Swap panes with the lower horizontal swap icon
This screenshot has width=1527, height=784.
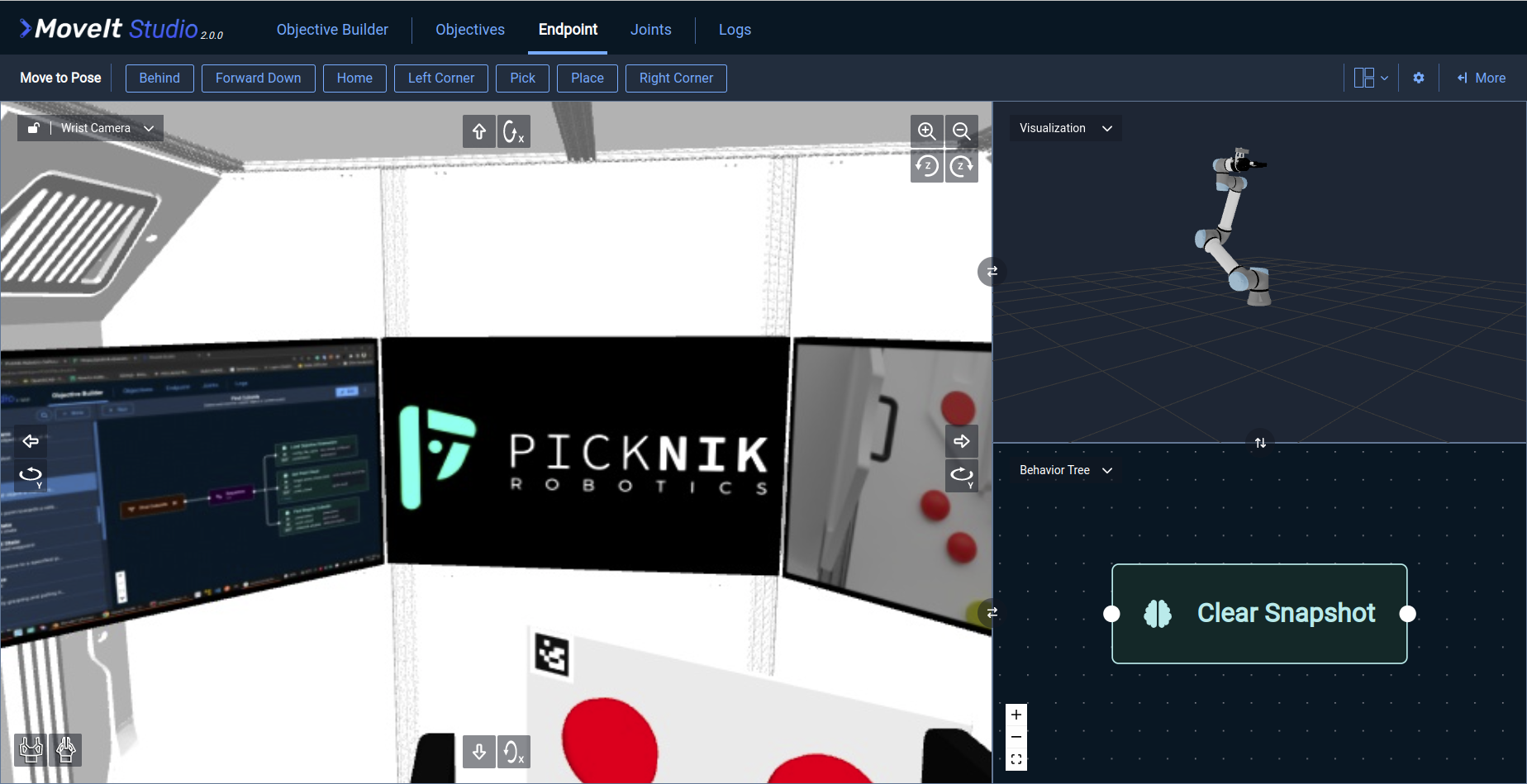pos(992,612)
